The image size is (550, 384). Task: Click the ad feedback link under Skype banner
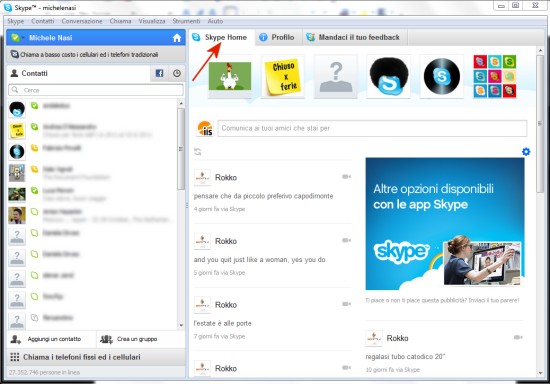coord(442,300)
